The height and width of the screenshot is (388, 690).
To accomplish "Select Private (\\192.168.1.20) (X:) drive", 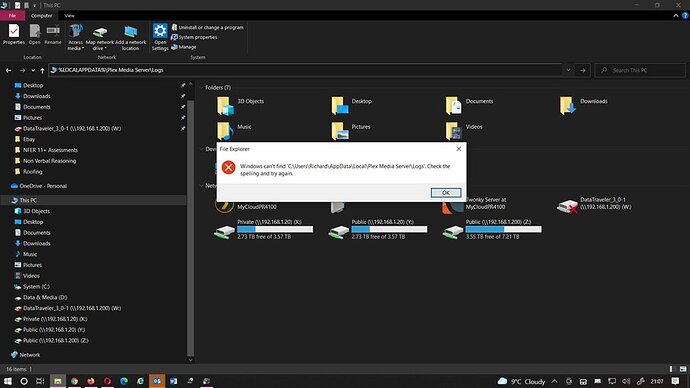I will (x=263, y=229).
